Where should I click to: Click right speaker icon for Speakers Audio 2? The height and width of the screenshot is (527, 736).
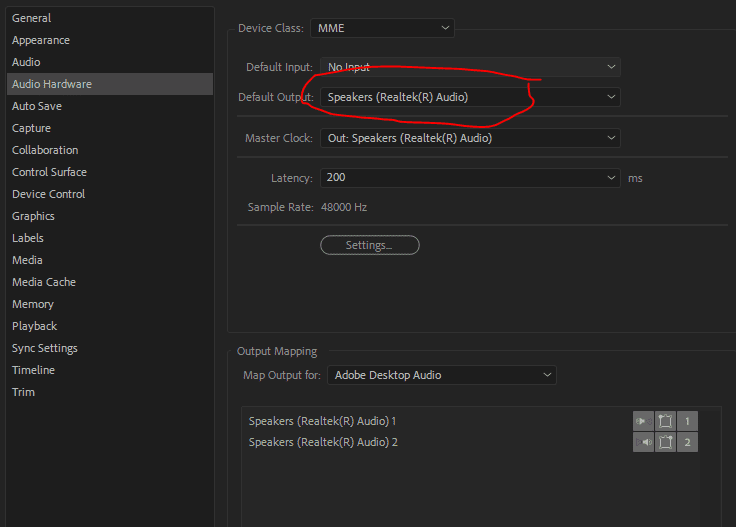click(643, 442)
